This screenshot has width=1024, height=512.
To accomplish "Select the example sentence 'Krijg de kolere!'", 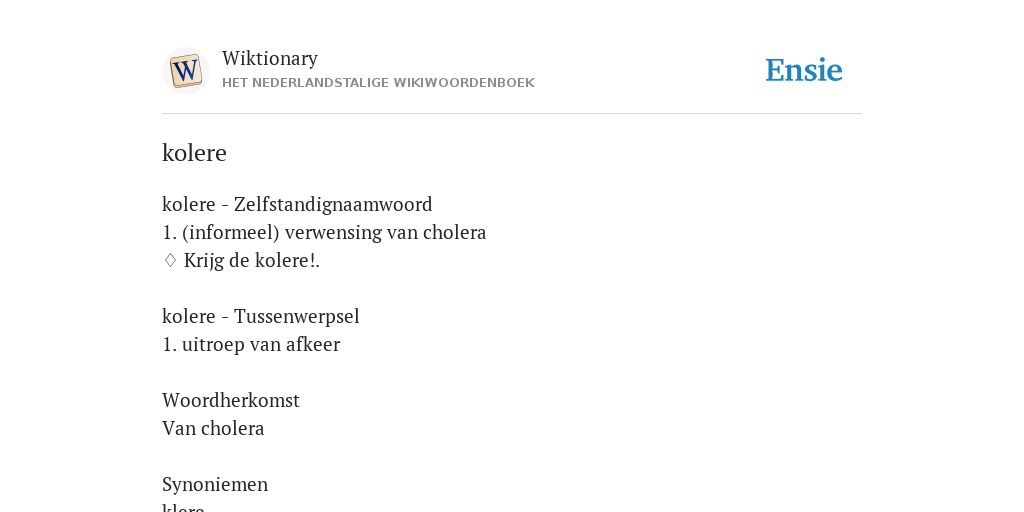I will (x=249, y=261).
